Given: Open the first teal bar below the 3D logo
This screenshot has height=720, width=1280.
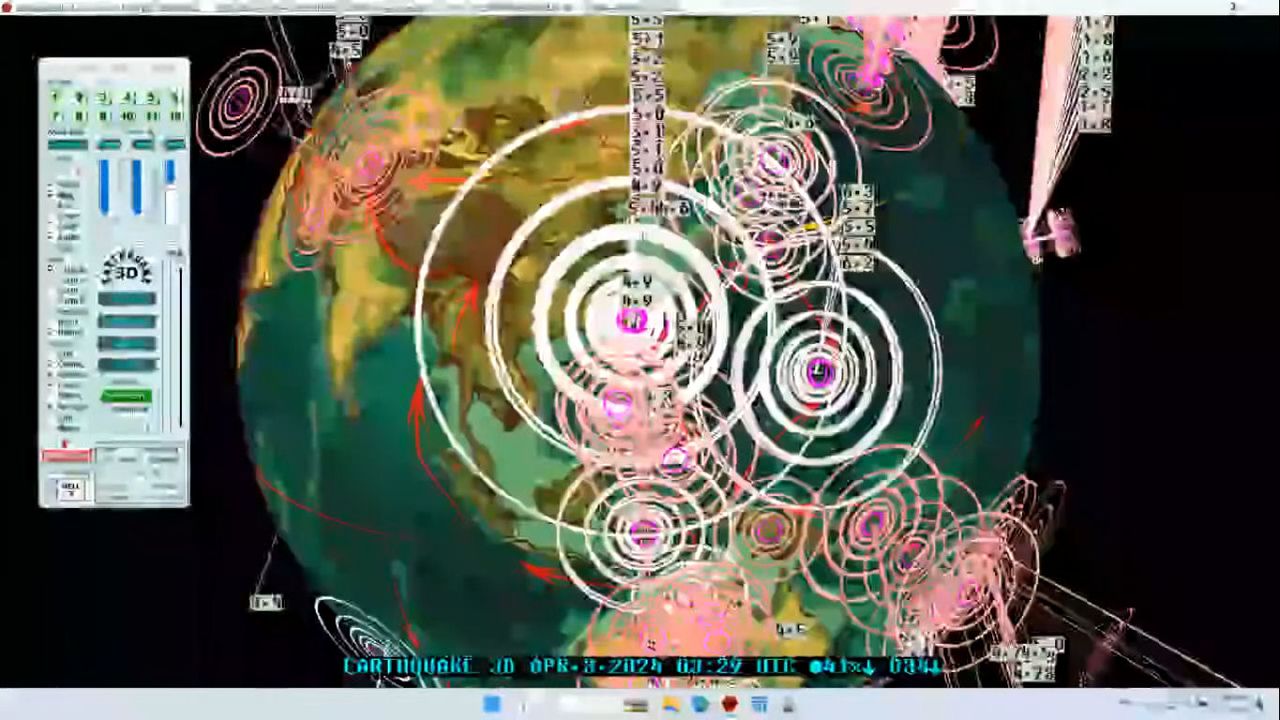Looking at the screenshot, I should pyautogui.click(x=127, y=299).
